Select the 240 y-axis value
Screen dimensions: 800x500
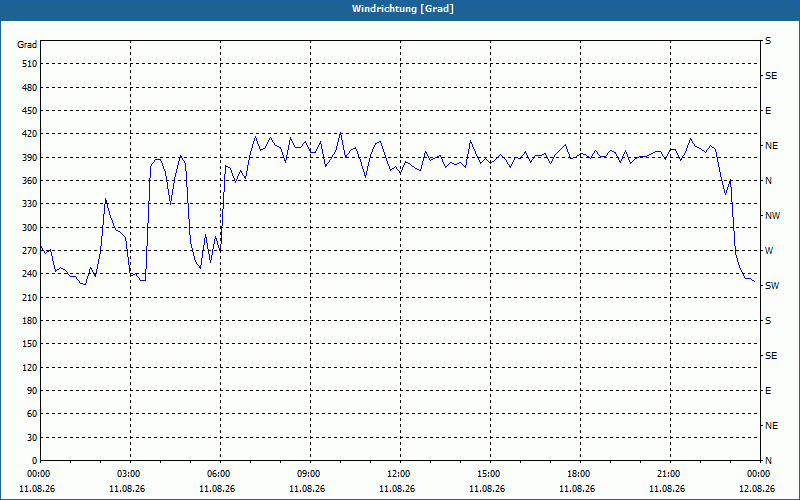click(30, 274)
